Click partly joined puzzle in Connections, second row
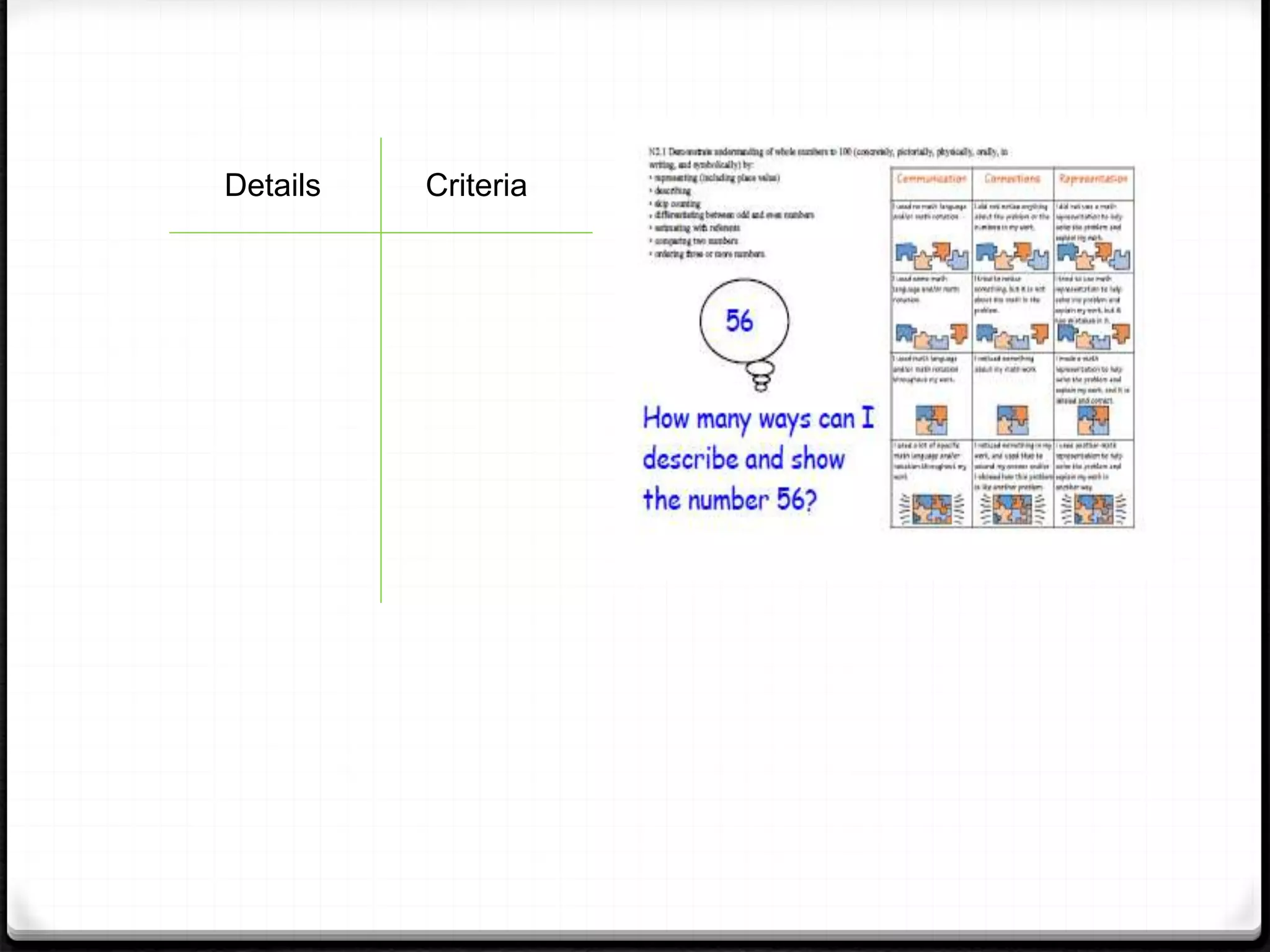The image size is (1270, 952). (1012, 336)
